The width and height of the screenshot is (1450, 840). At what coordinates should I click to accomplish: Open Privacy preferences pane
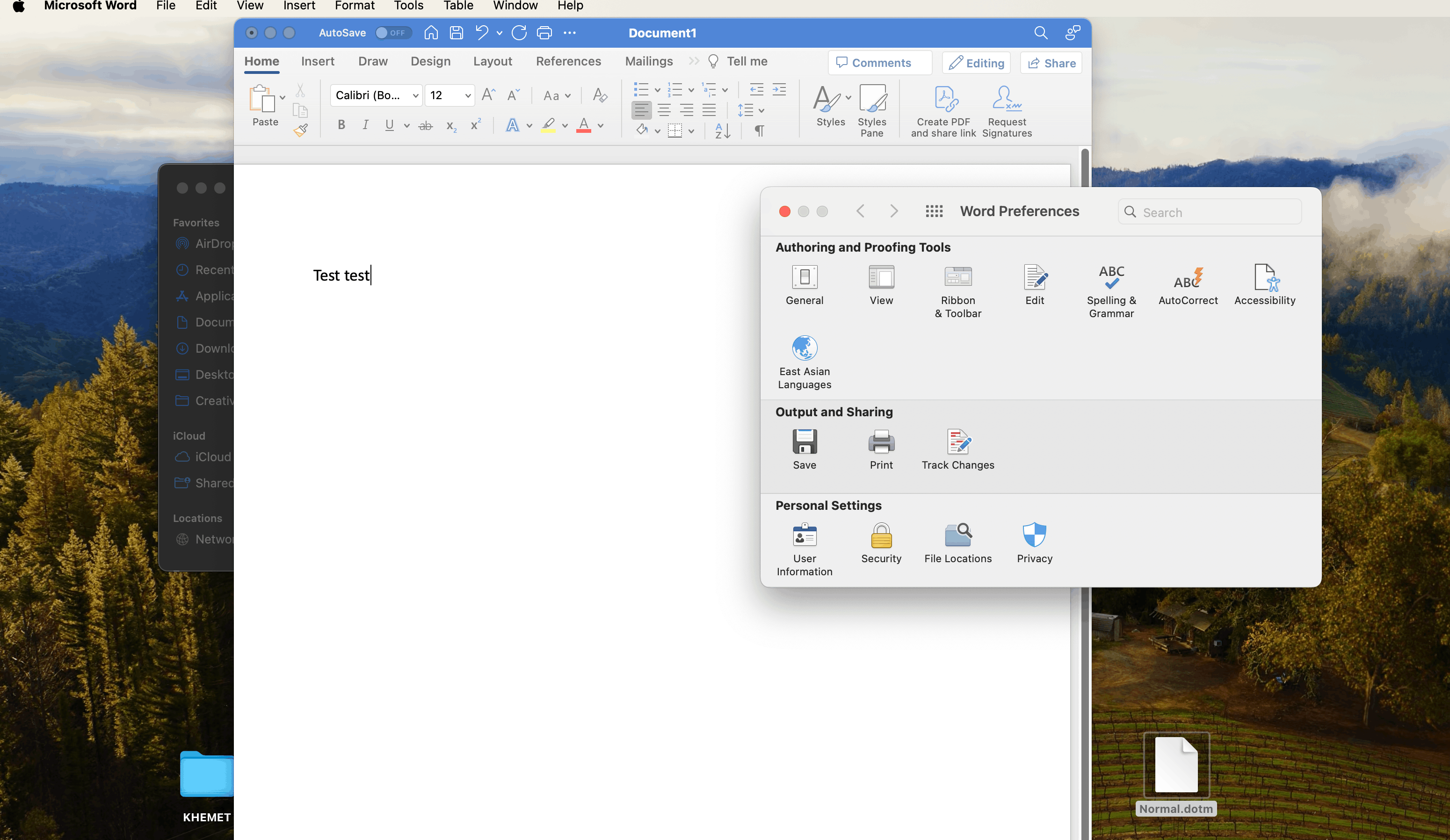coord(1035,543)
